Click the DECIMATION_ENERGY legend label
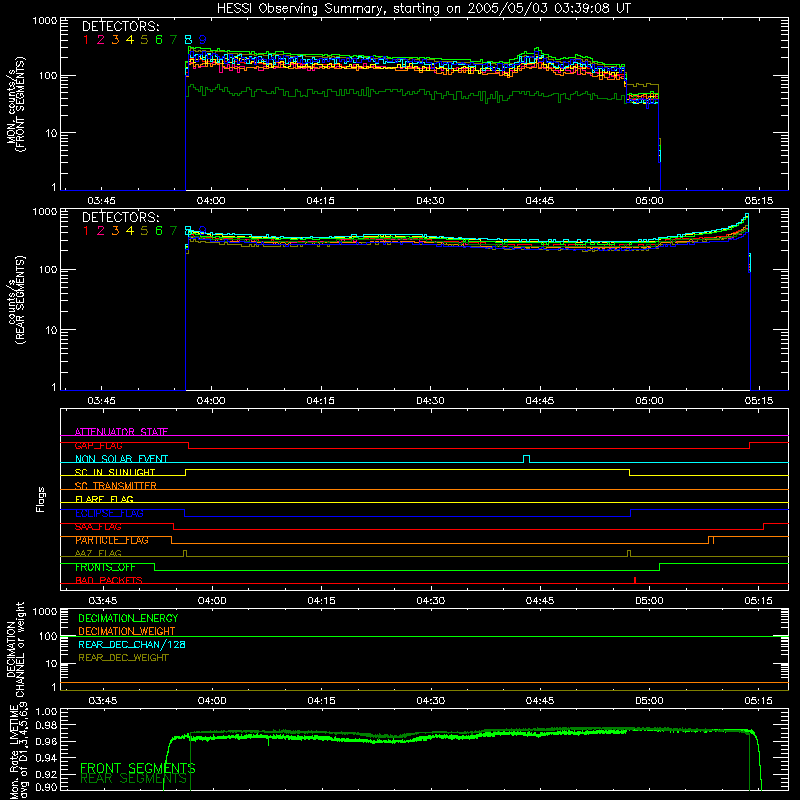800x800 pixels. (x=128, y=618)
